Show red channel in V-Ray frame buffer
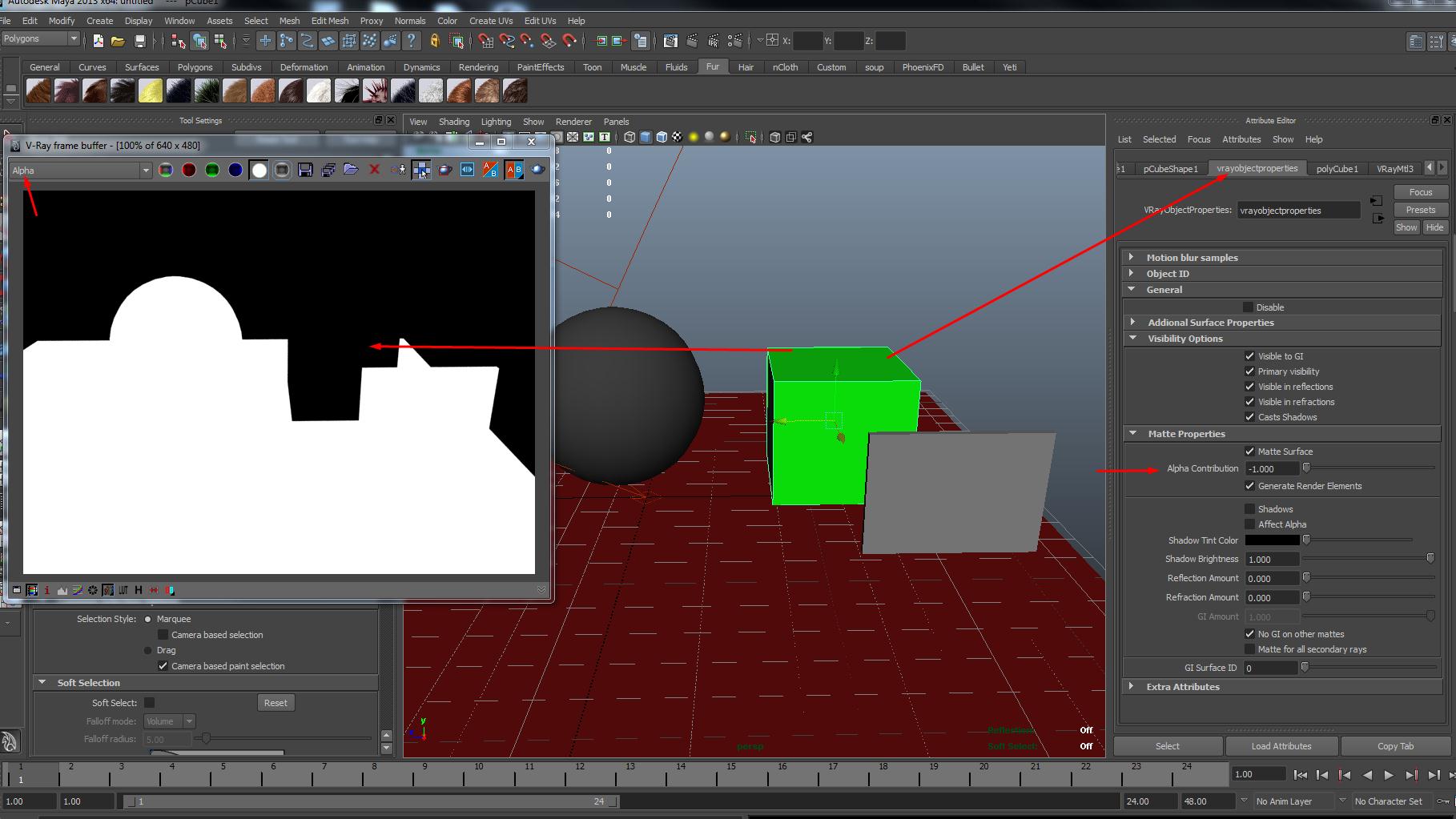 click(x=189, y=170)
